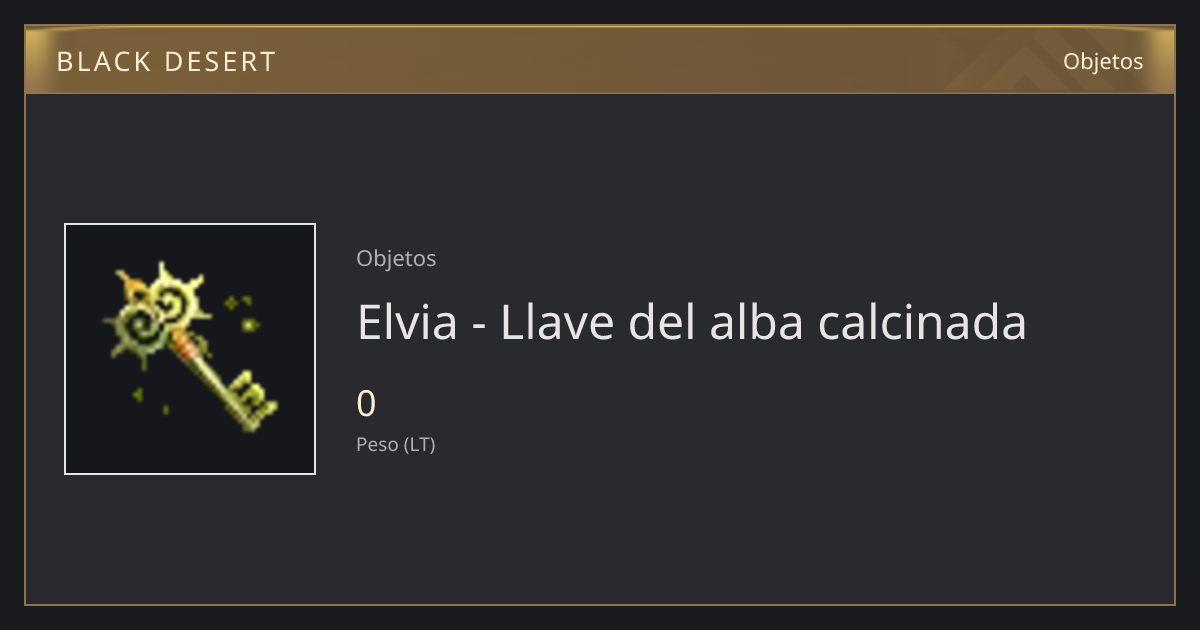Open the BLACK DESERT header title
This screenshot has width=1200, height=630.
click(x=166, y=62)
